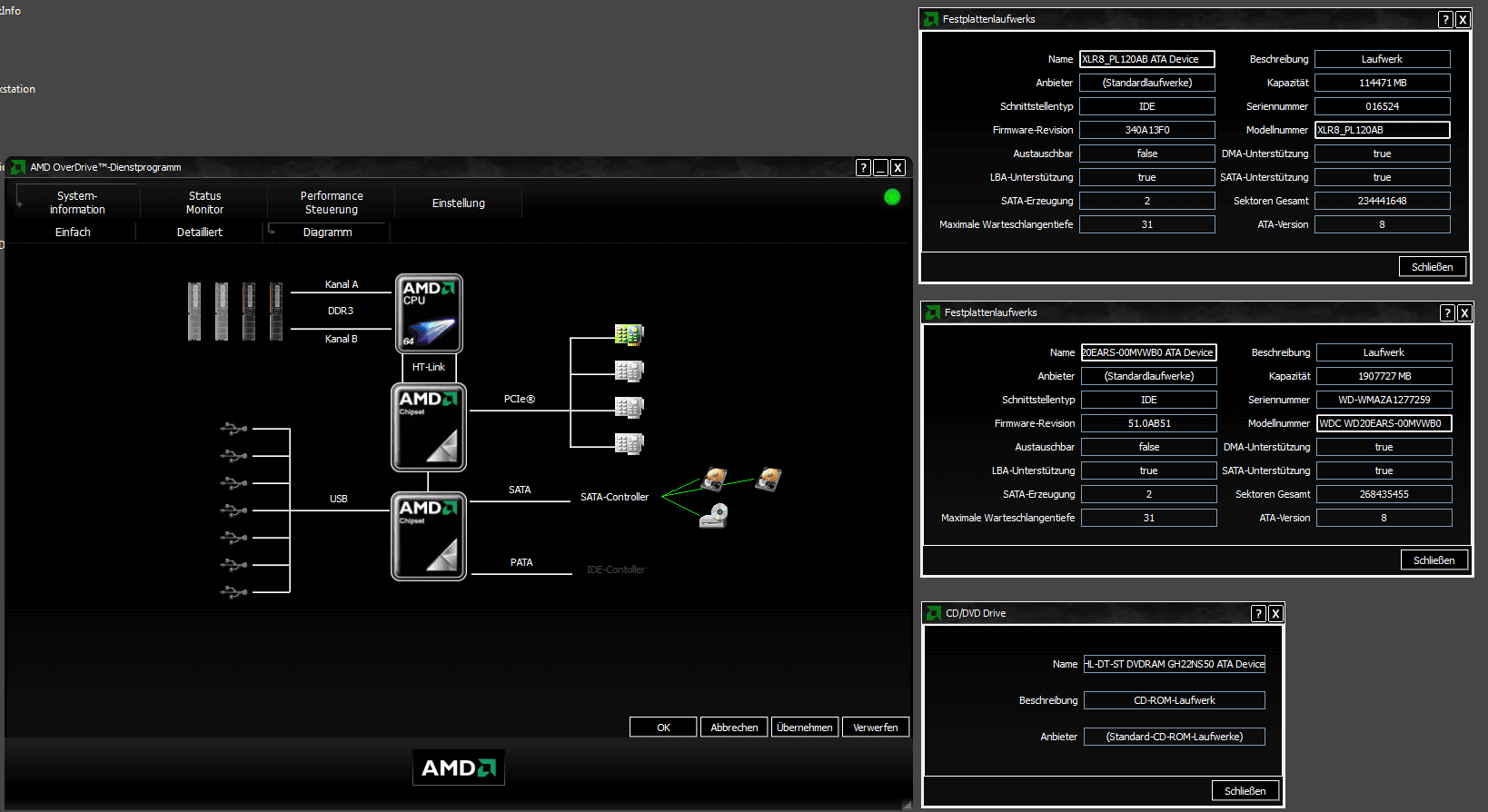Select the Detailliert sub-tab
The width and height of the screenshot is (1488, 812).
point(200,233)
